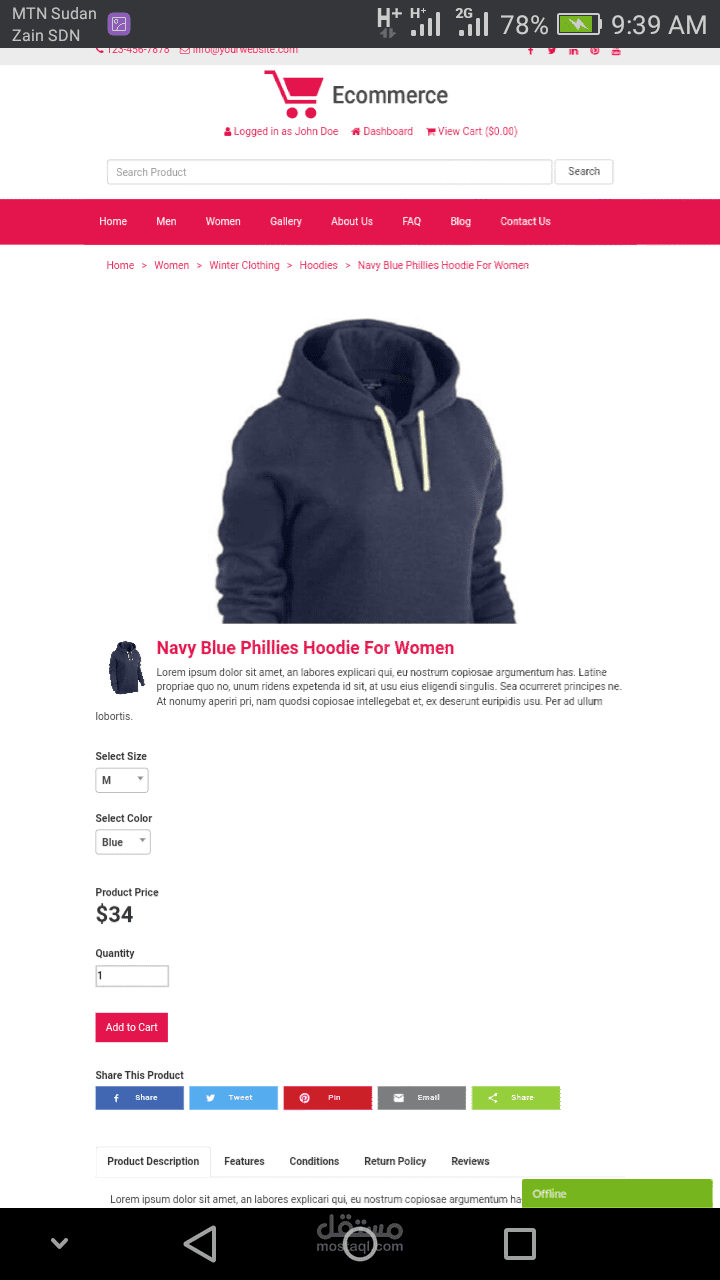Image resolution: width=720 pixels, height=1280 pixels.
Task: Open the Select Size dropdown
Action: point(122,780)
